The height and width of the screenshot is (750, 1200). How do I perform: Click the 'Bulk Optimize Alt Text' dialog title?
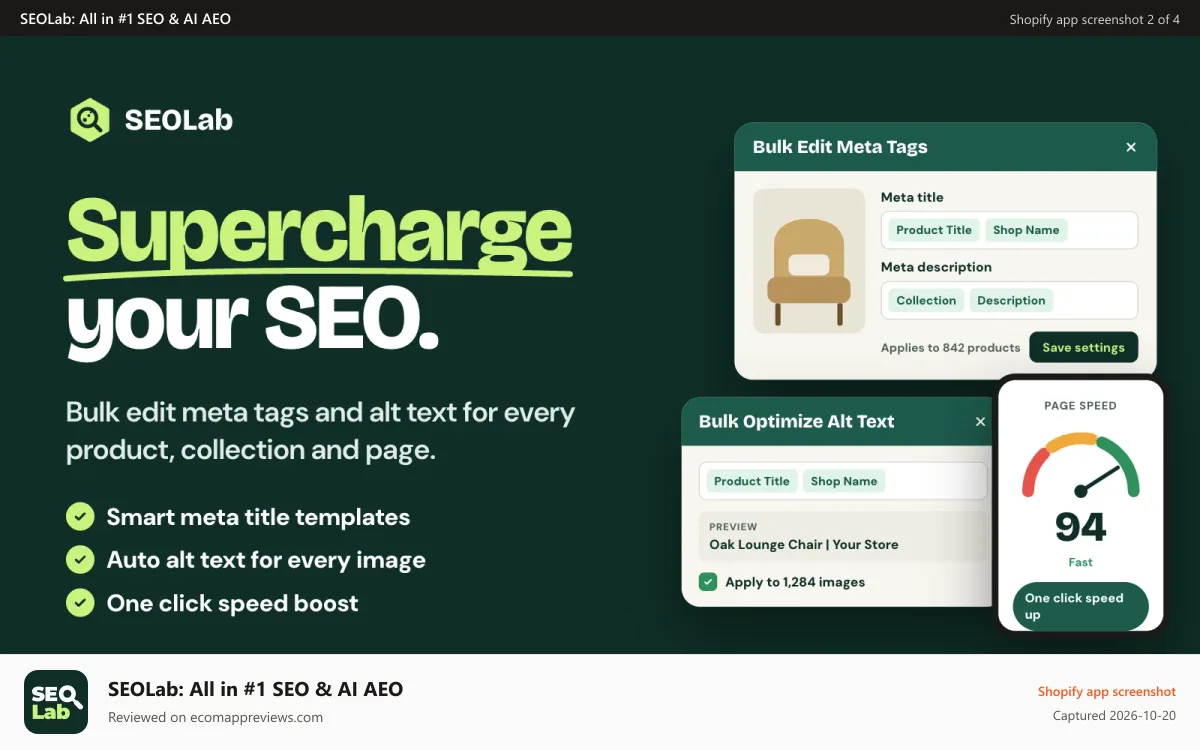coord(797,422)
